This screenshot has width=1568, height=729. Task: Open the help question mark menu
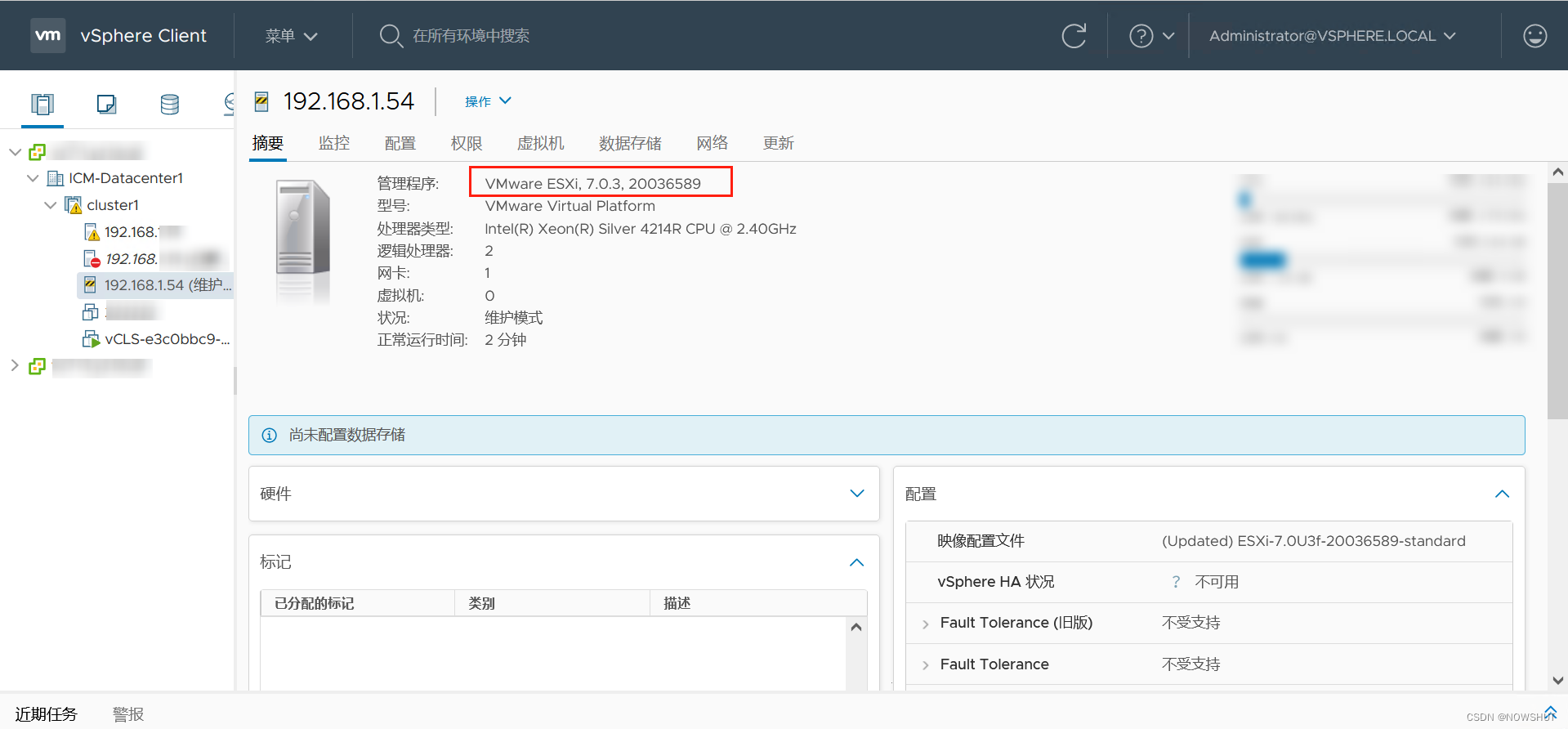pyautogui.click(x=1141, y=36)
